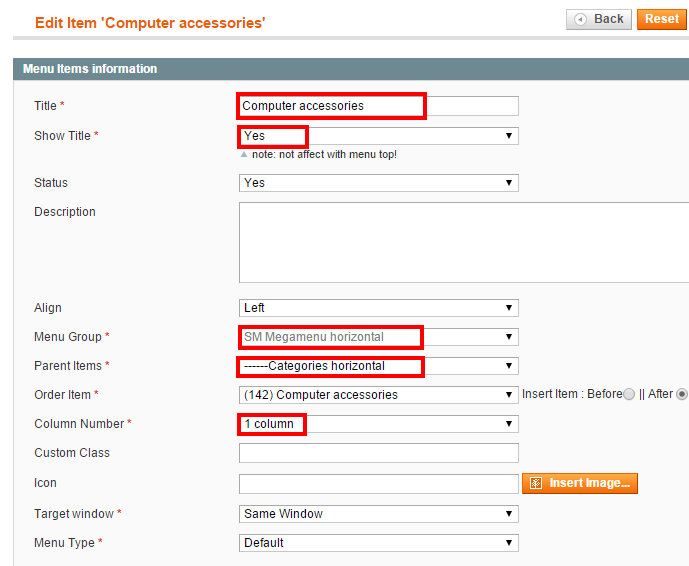
Task: Click the Back button
Action: 599,19
